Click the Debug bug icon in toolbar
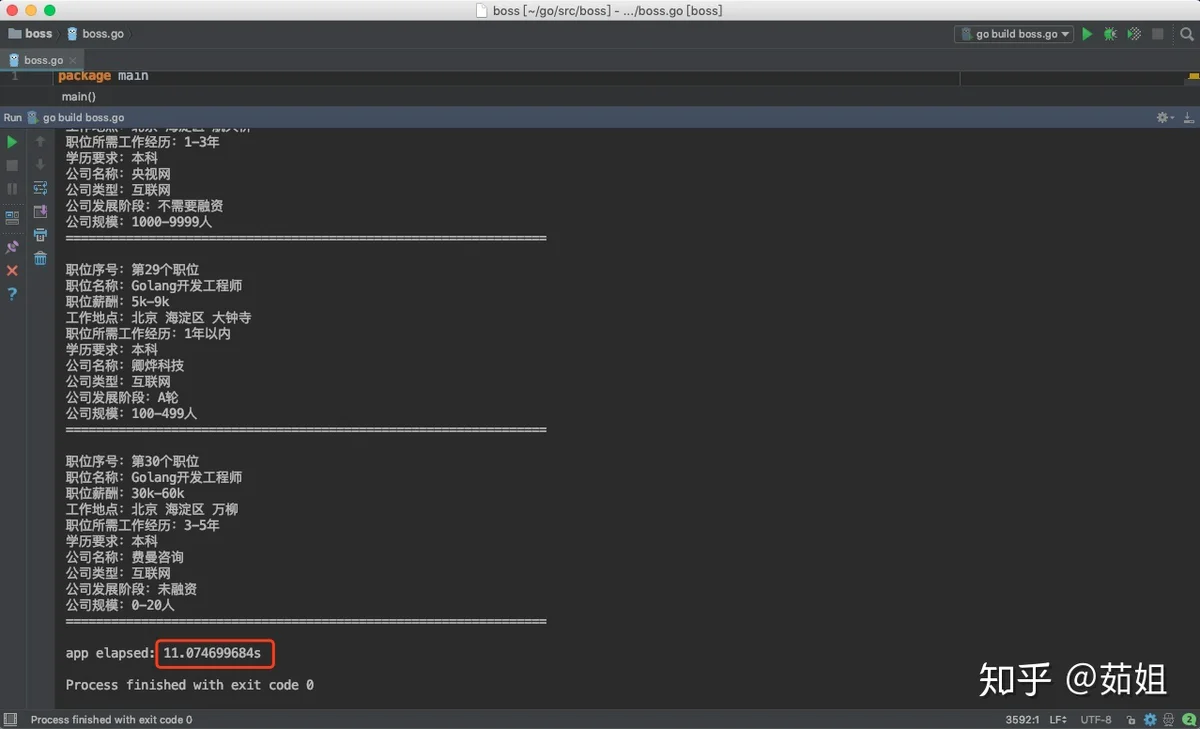Screen dimensions: 1200x729 click(x=1110, y=34)
